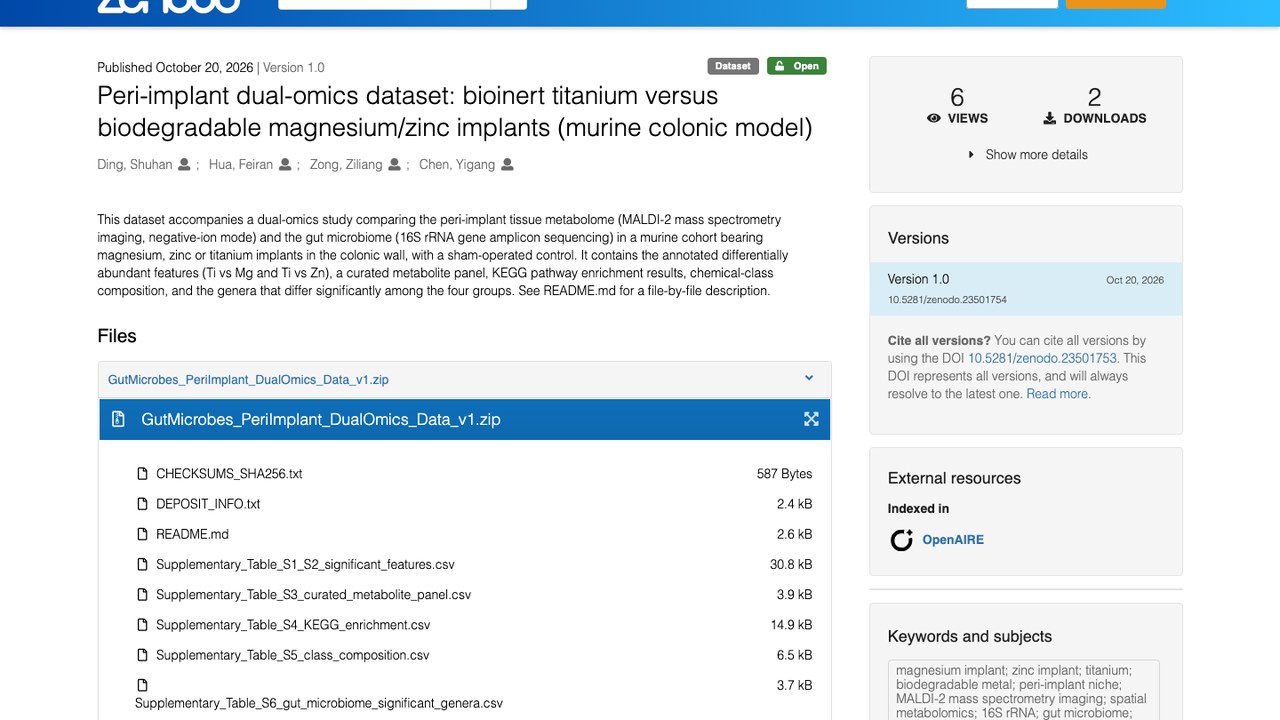
Task: Click the person icon beside Hua, Feiran
Action: 285,165
